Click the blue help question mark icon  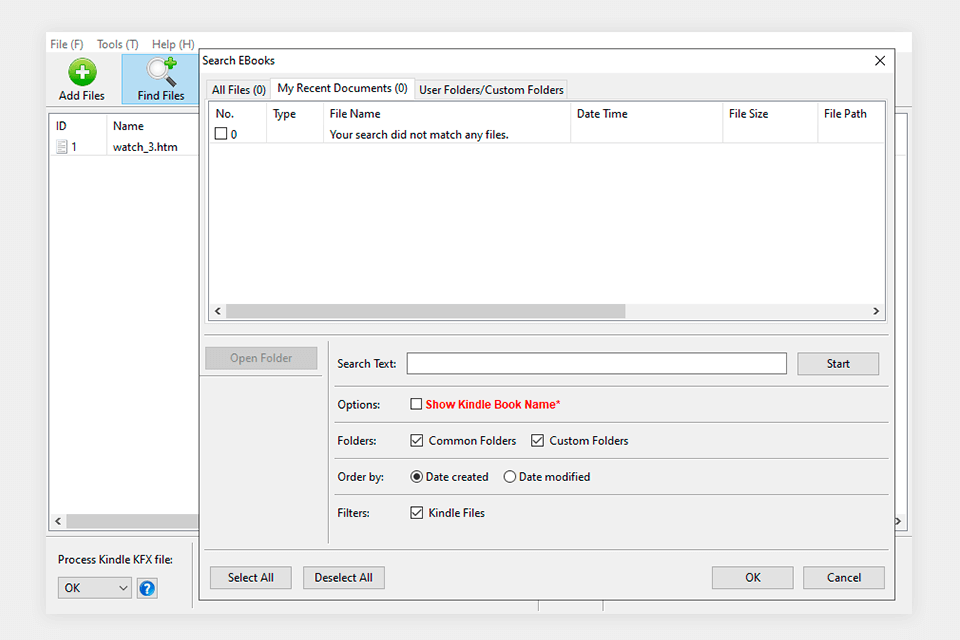(x=147, y=588)
